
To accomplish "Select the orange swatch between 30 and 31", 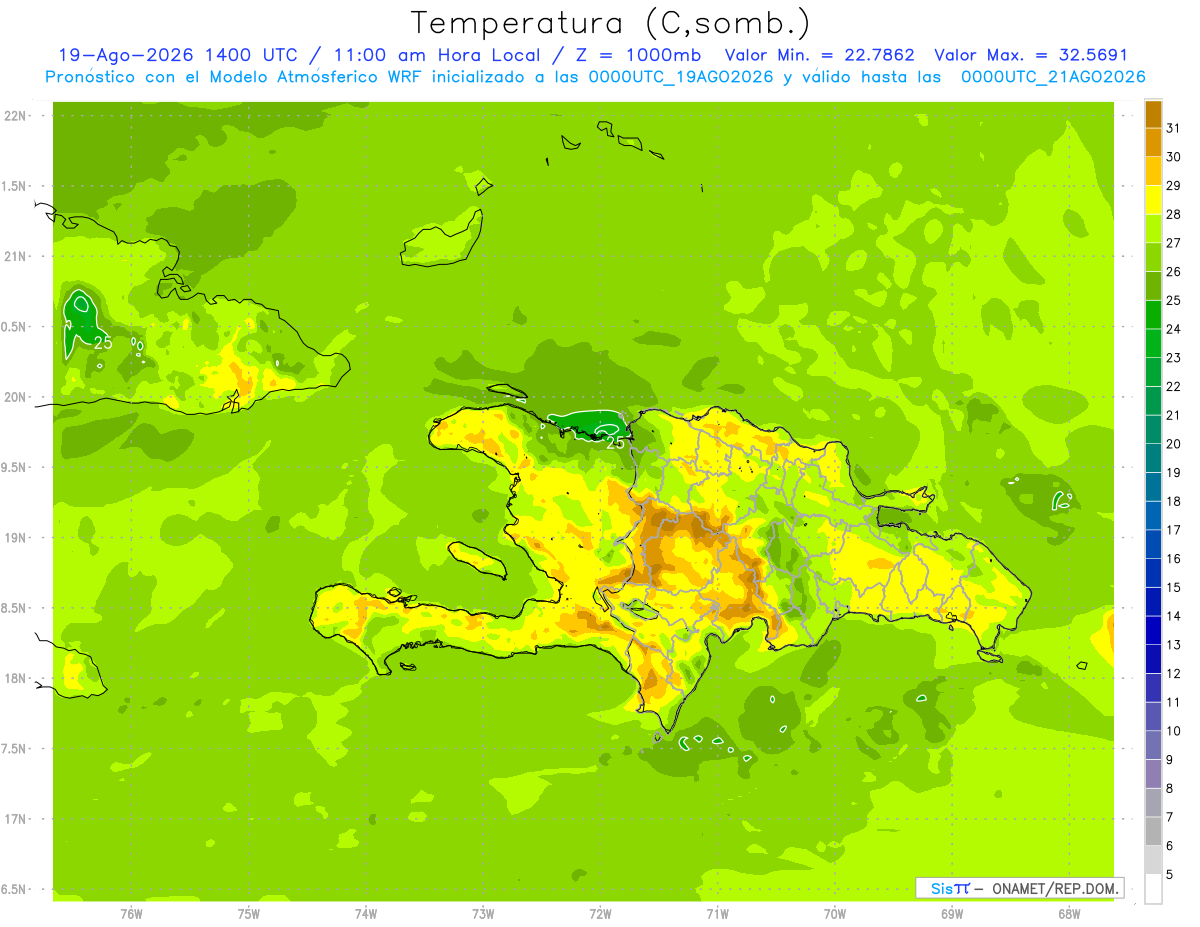I will click(1153, 142).
